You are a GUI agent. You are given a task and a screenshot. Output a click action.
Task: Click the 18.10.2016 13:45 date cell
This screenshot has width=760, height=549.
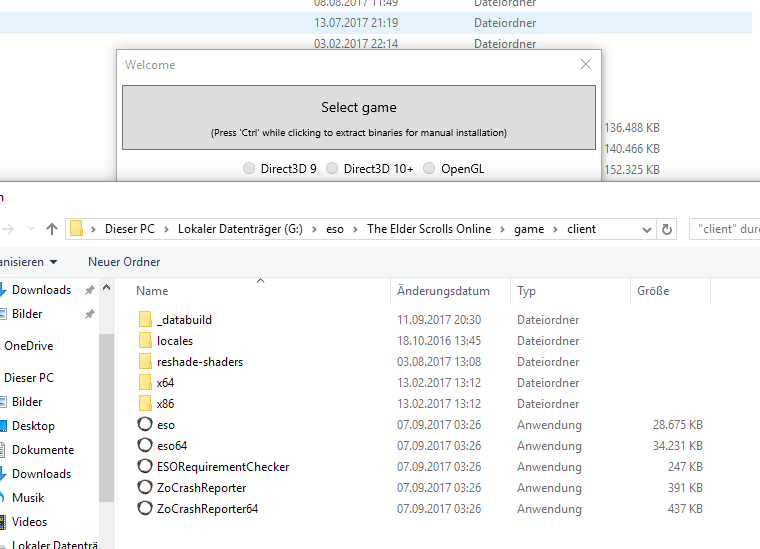point(439,341)
